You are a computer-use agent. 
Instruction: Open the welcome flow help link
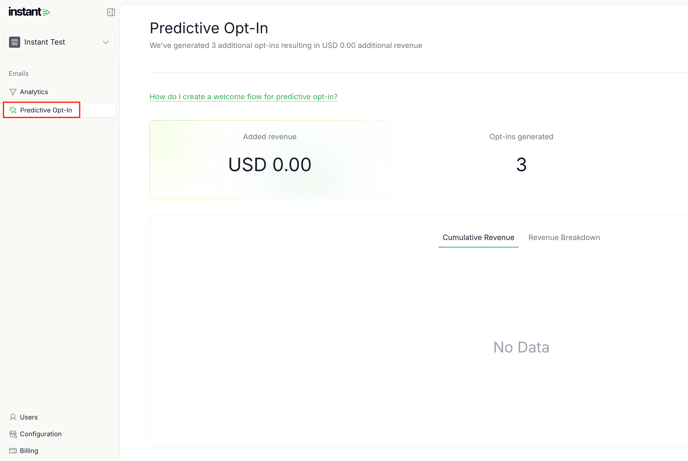[243, 97]
